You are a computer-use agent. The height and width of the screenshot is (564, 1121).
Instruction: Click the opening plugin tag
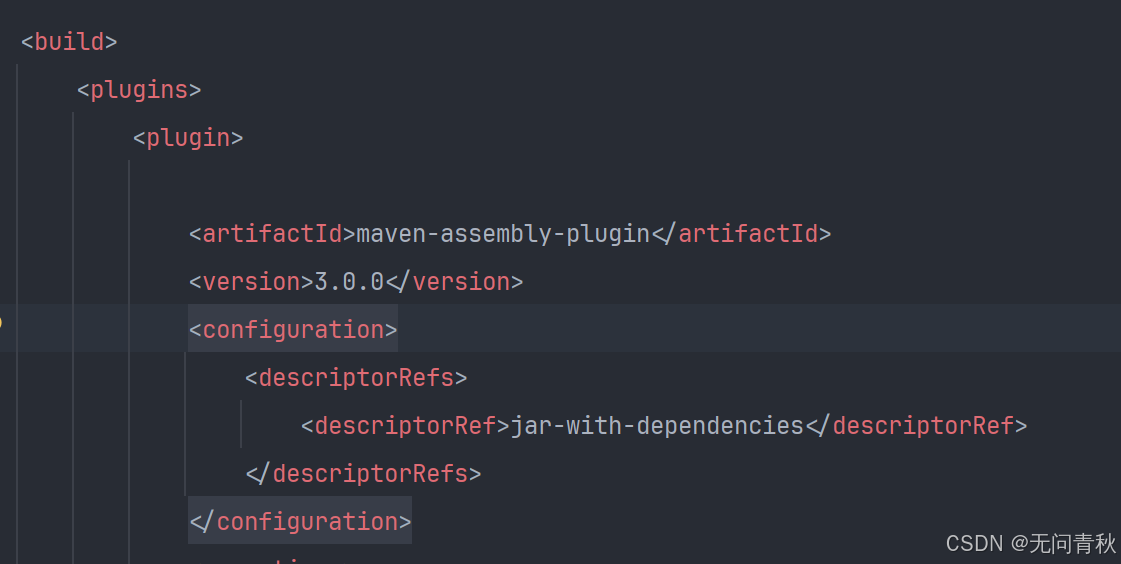tap(188, 138)
